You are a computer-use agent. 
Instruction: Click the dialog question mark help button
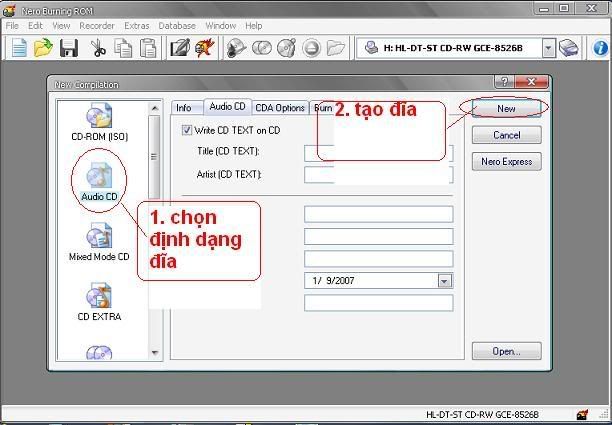(x=504, y=82)
